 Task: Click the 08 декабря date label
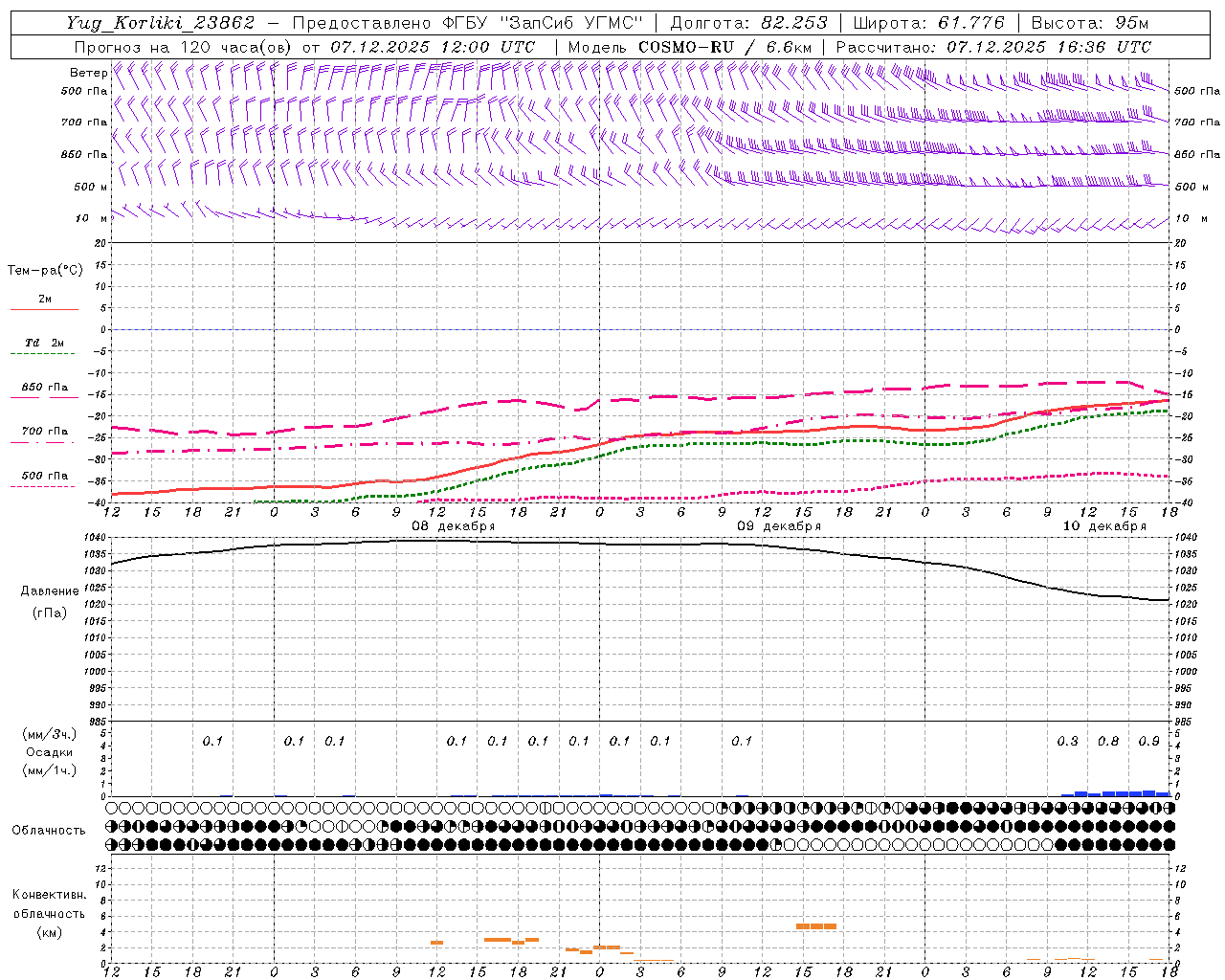click(454, 525)
